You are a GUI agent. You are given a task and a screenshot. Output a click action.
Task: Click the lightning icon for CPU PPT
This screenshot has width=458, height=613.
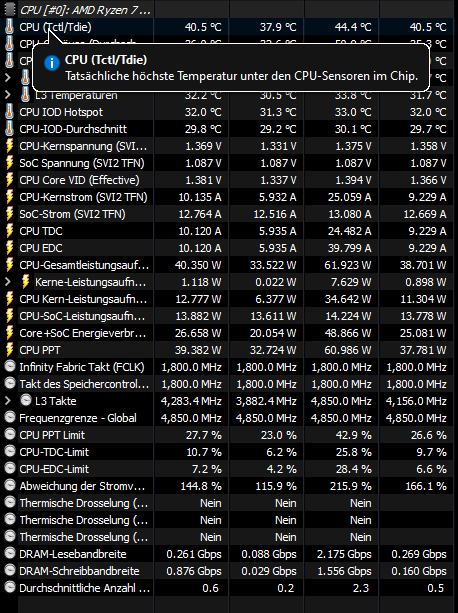(x=9, y=350)
